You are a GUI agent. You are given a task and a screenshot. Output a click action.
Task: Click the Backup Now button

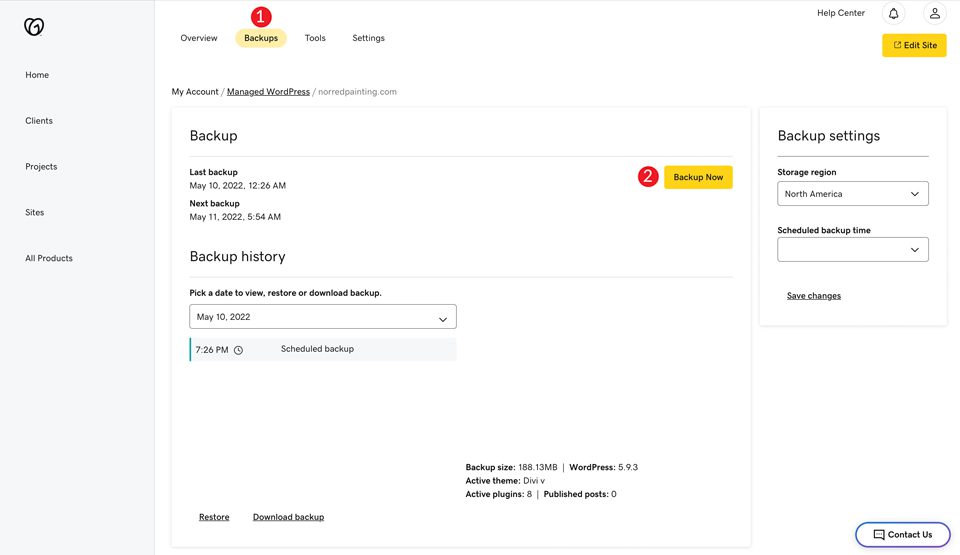point(698,177)
